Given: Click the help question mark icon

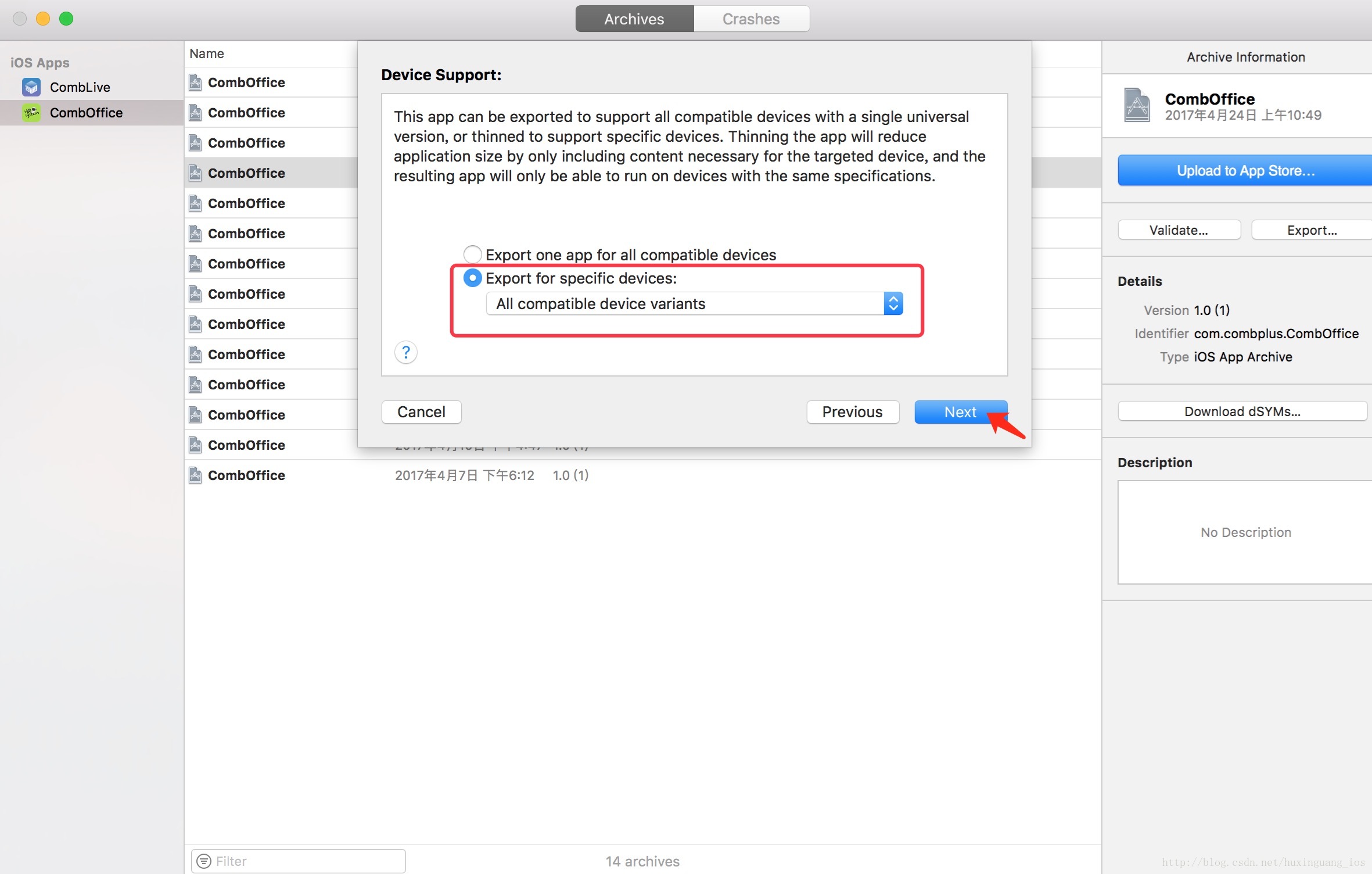Looking at the screenshot, I should pyautogui.click(x=406, y=352).
